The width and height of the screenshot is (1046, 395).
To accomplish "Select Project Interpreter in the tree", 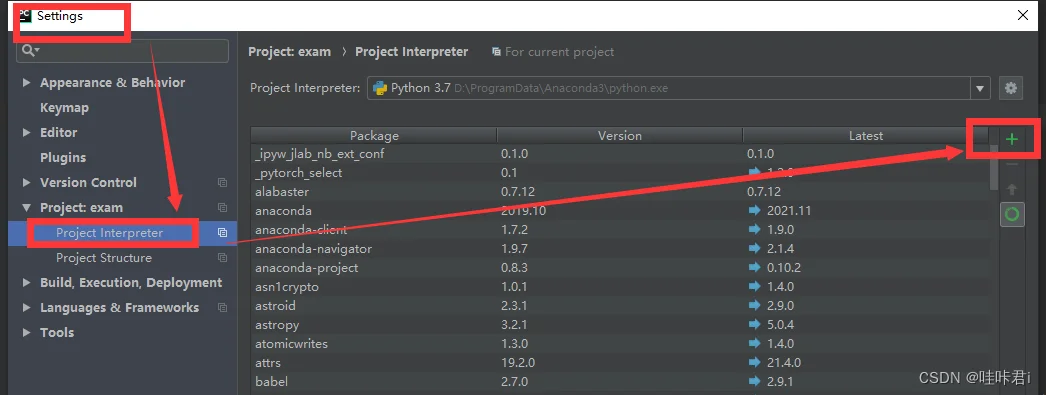I will point(109,233).
